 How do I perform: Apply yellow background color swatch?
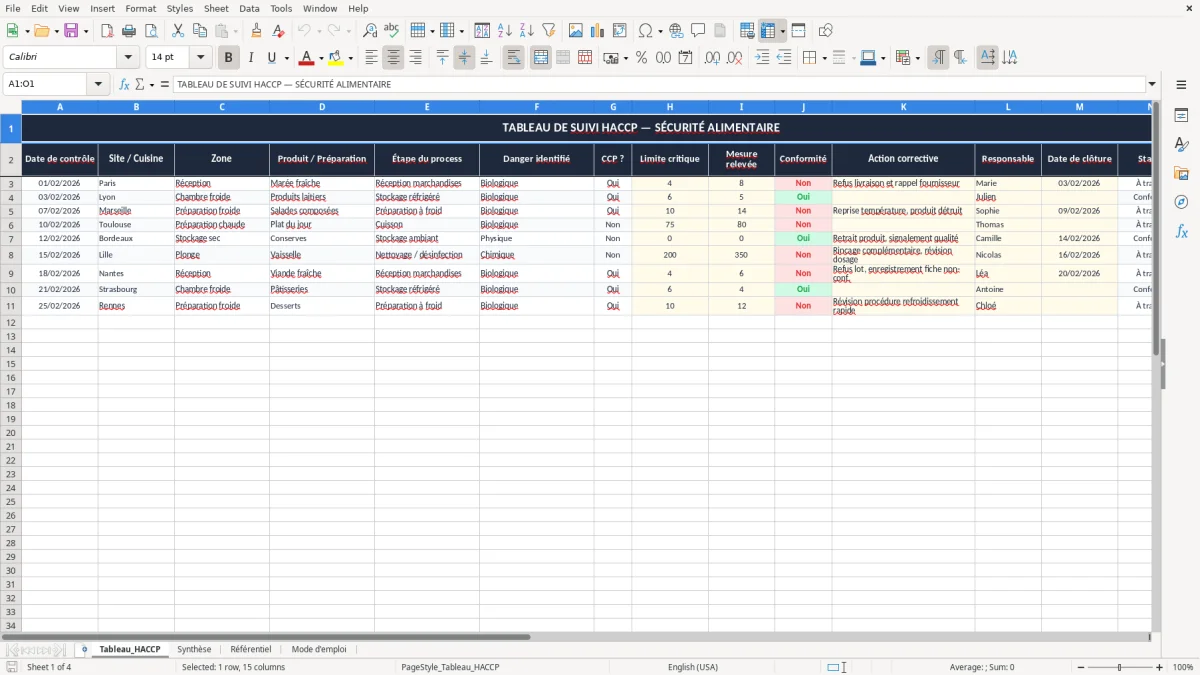tap(336, 58)
